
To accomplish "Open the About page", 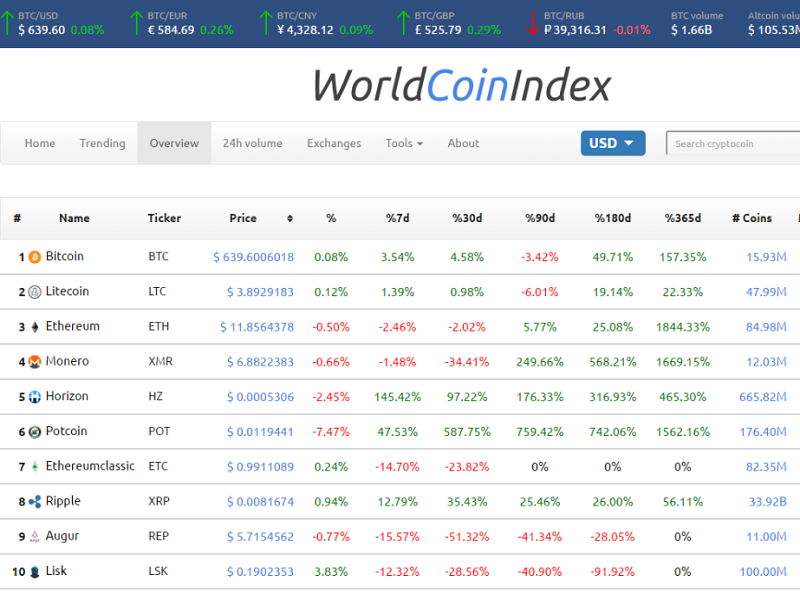I will (x=463, y=143).
